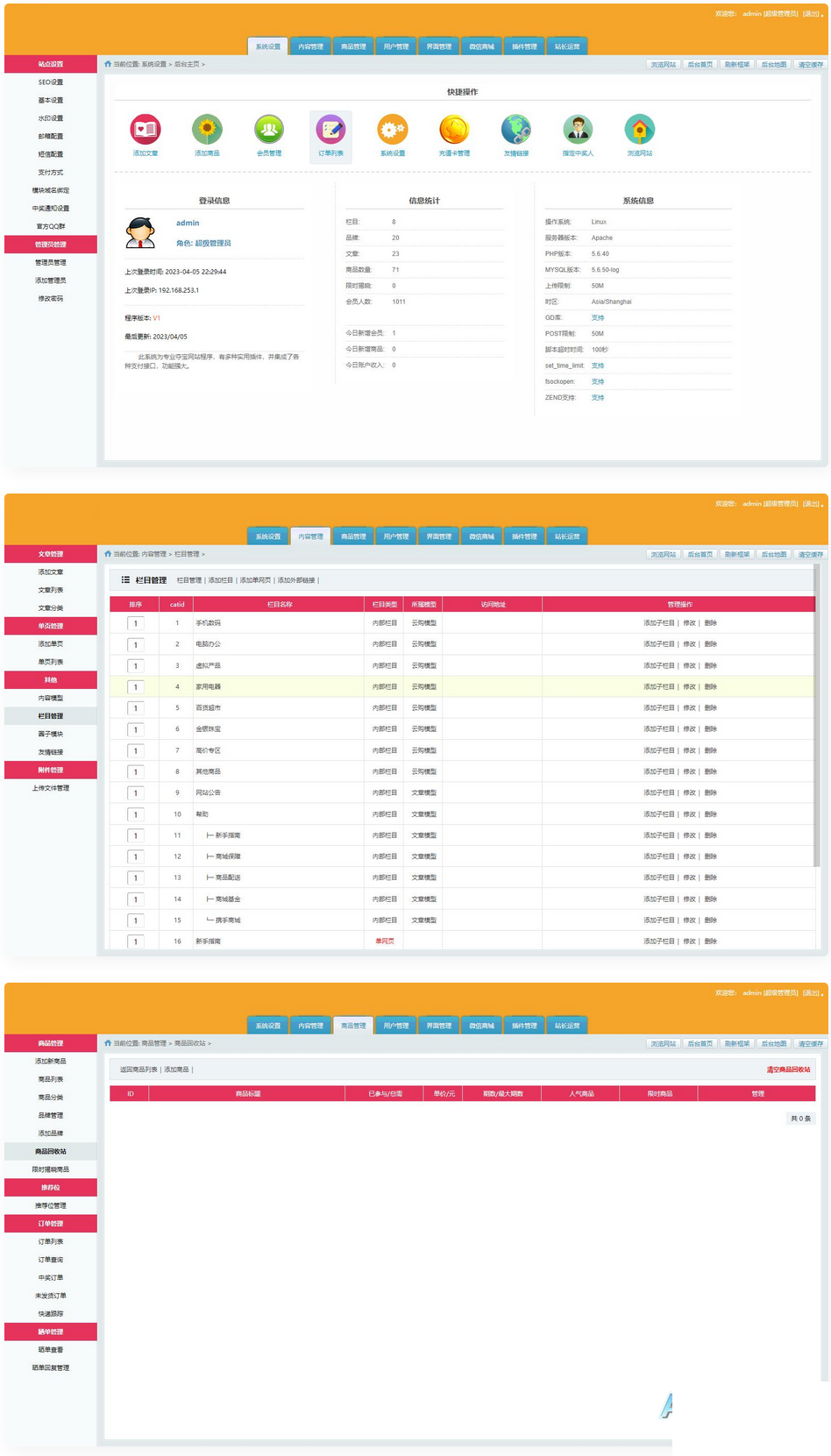Open the 添加外部链接 sub-tab
The image size is (831, 1456).
(x=295, y=580)
